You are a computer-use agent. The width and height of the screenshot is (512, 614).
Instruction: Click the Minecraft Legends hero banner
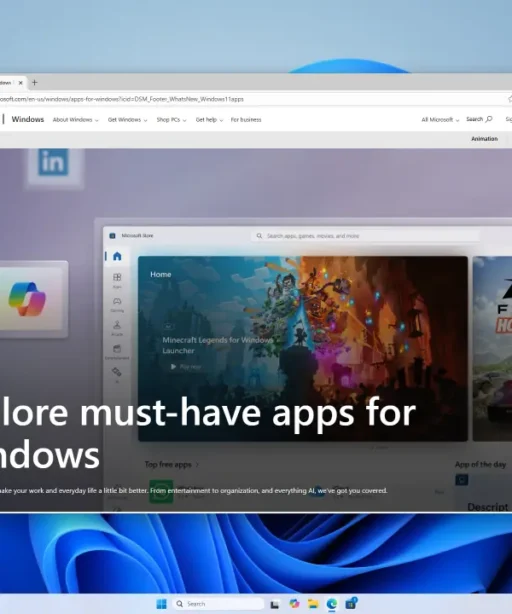[x=303, y=349]
